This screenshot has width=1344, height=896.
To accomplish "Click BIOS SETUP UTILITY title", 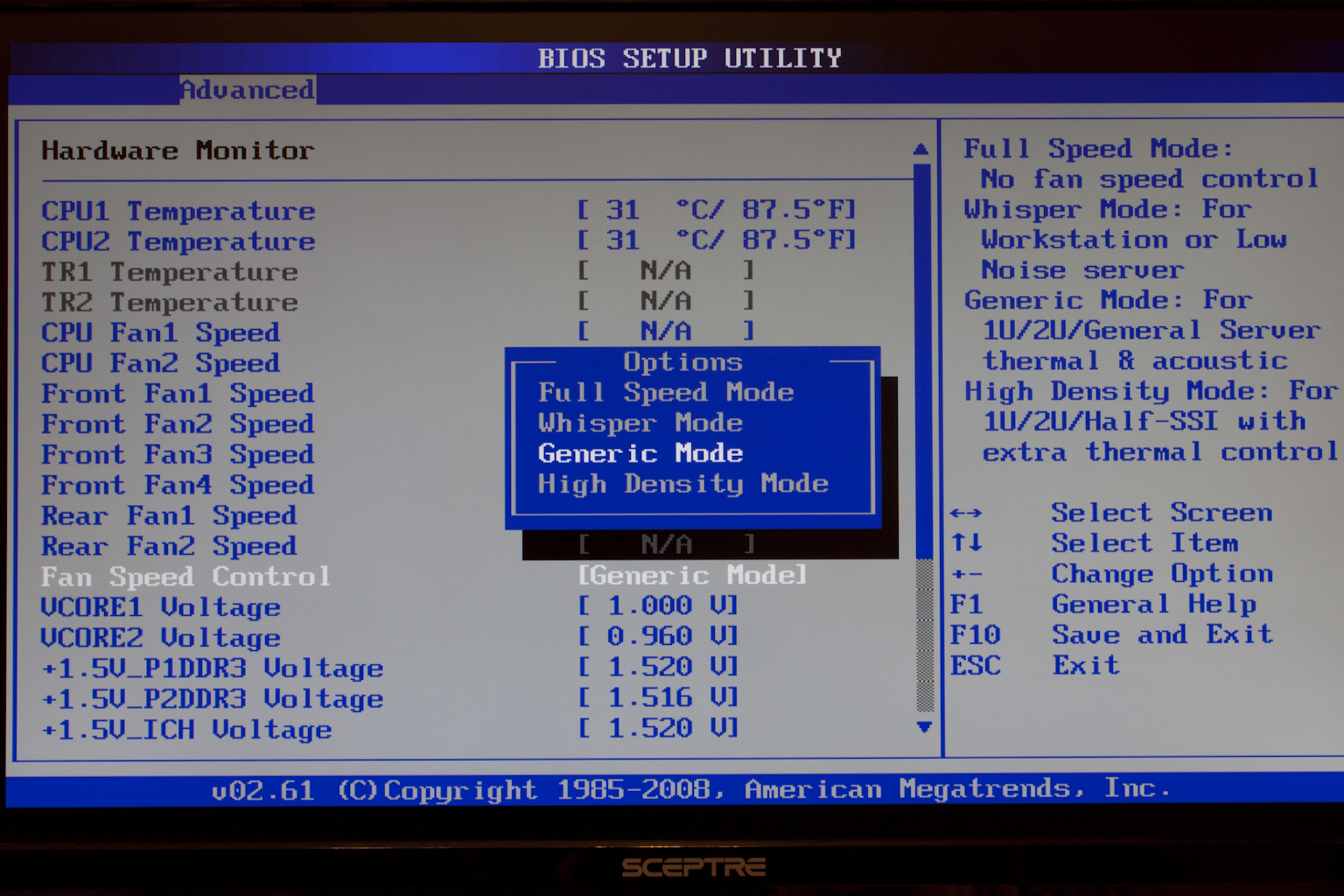I will click(689, 59).
